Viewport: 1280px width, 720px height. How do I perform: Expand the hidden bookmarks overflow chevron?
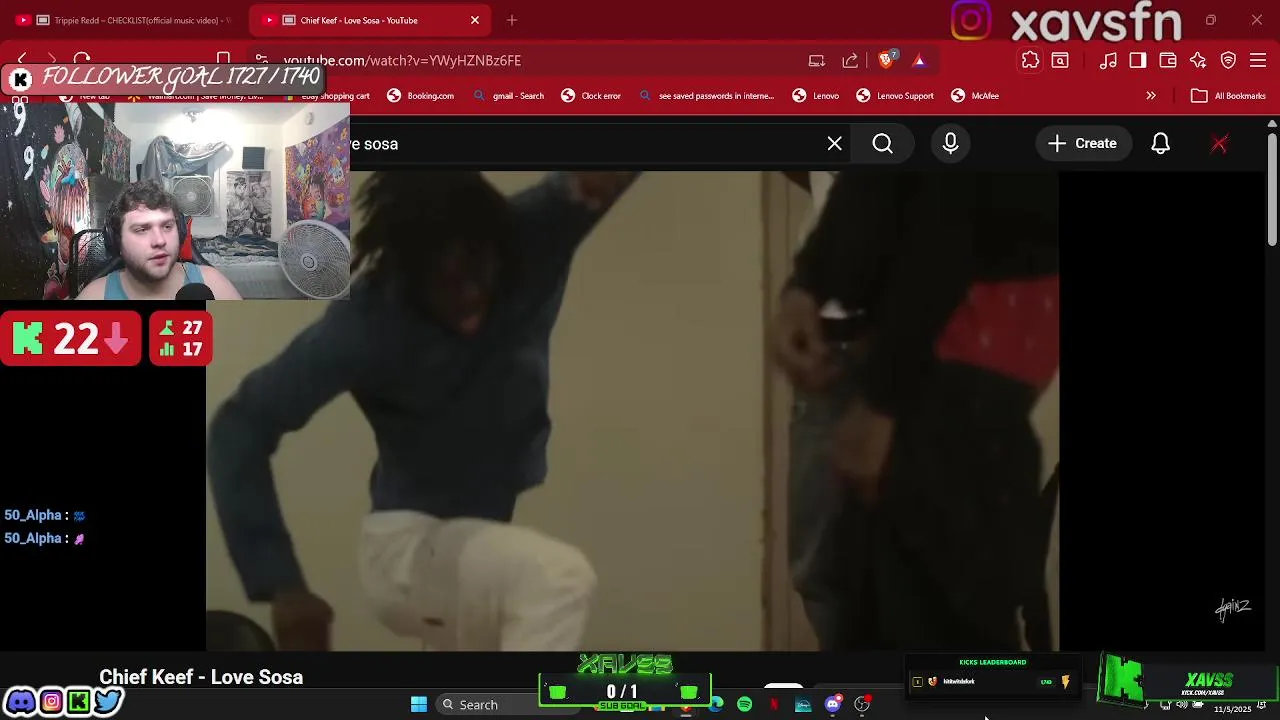(x=1151, y=96)
